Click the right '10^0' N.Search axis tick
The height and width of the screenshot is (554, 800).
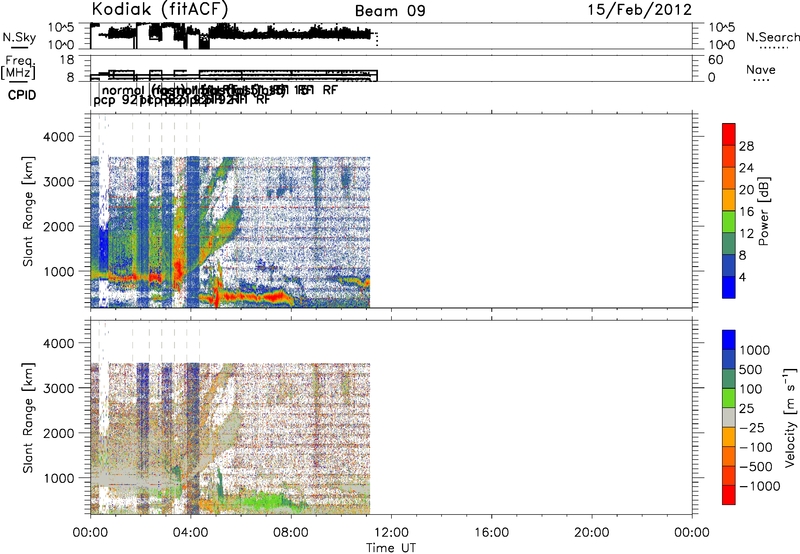coord(721,45)
